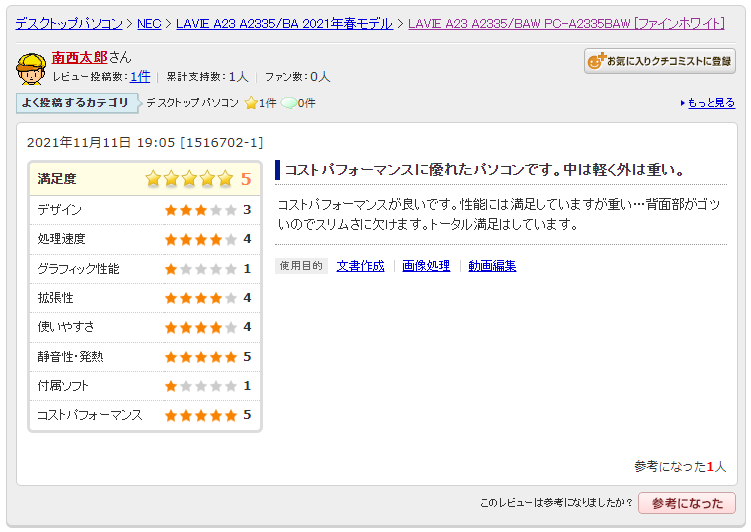This screenshot has width=751, height=532.
Task: Click the グラフィック性能 star rating icons
Action: (200, 269)
